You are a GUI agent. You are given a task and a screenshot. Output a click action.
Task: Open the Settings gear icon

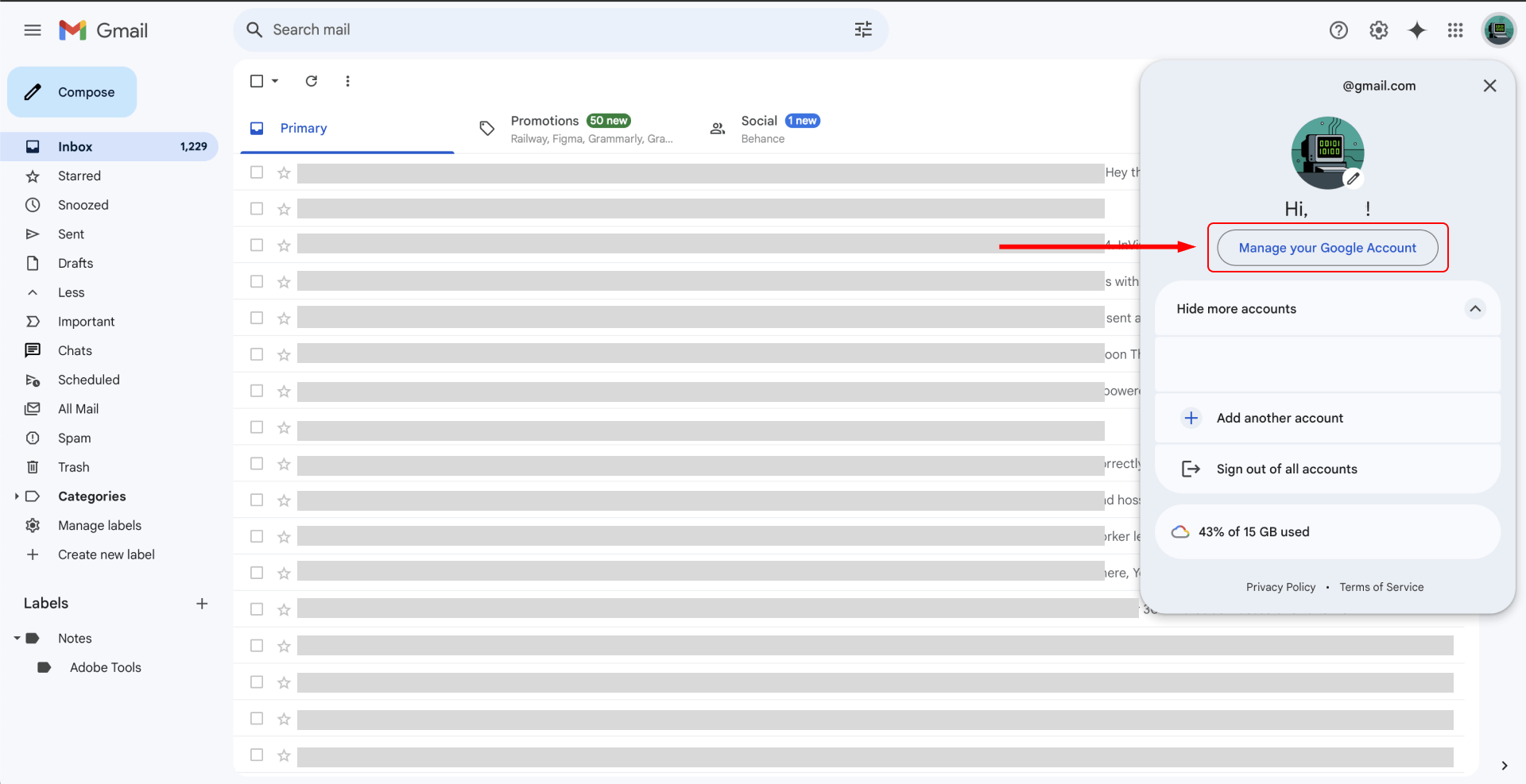click(x=1378, y=30)
